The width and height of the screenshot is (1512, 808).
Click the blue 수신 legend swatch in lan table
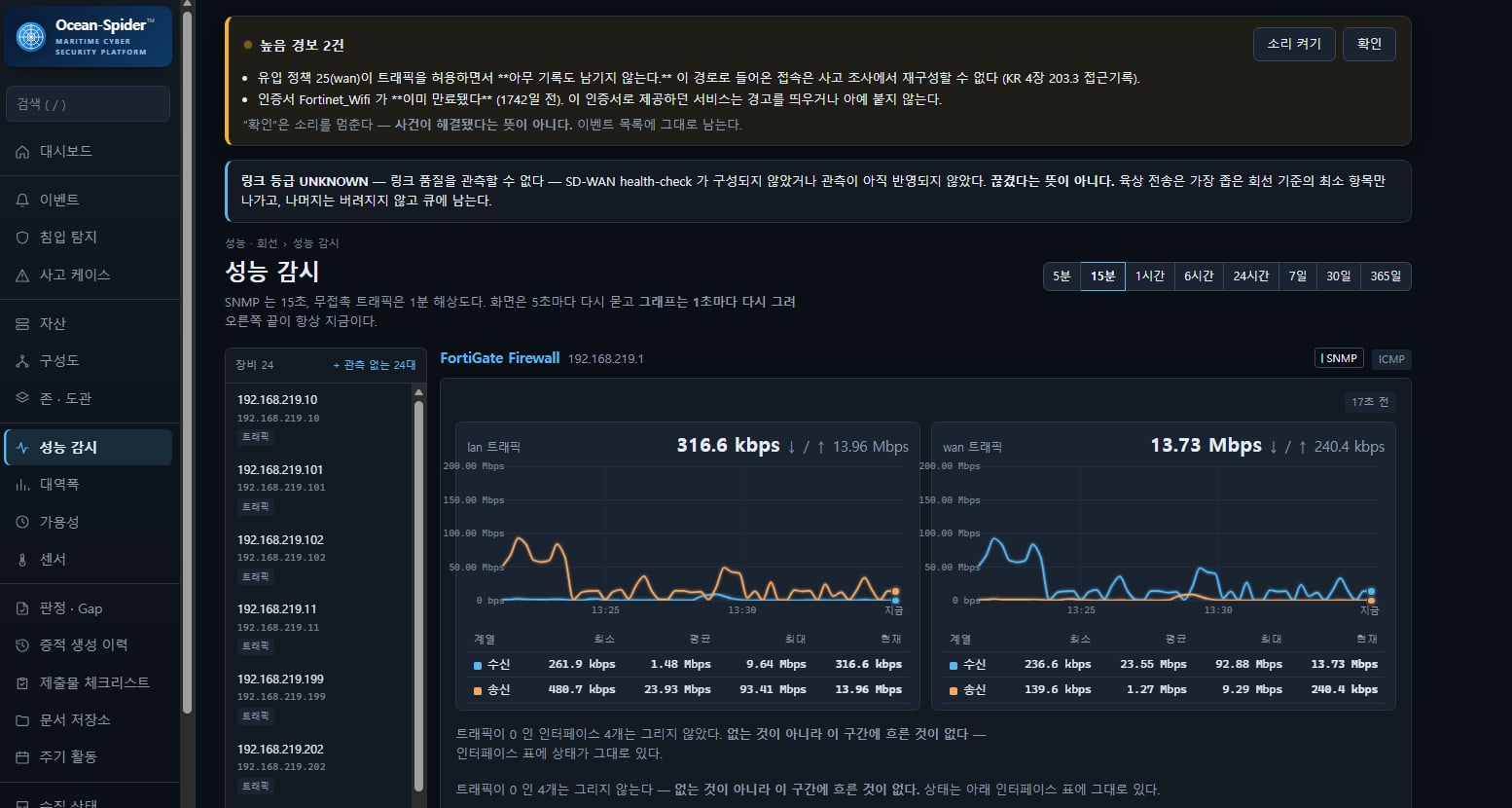pos(478,666)
